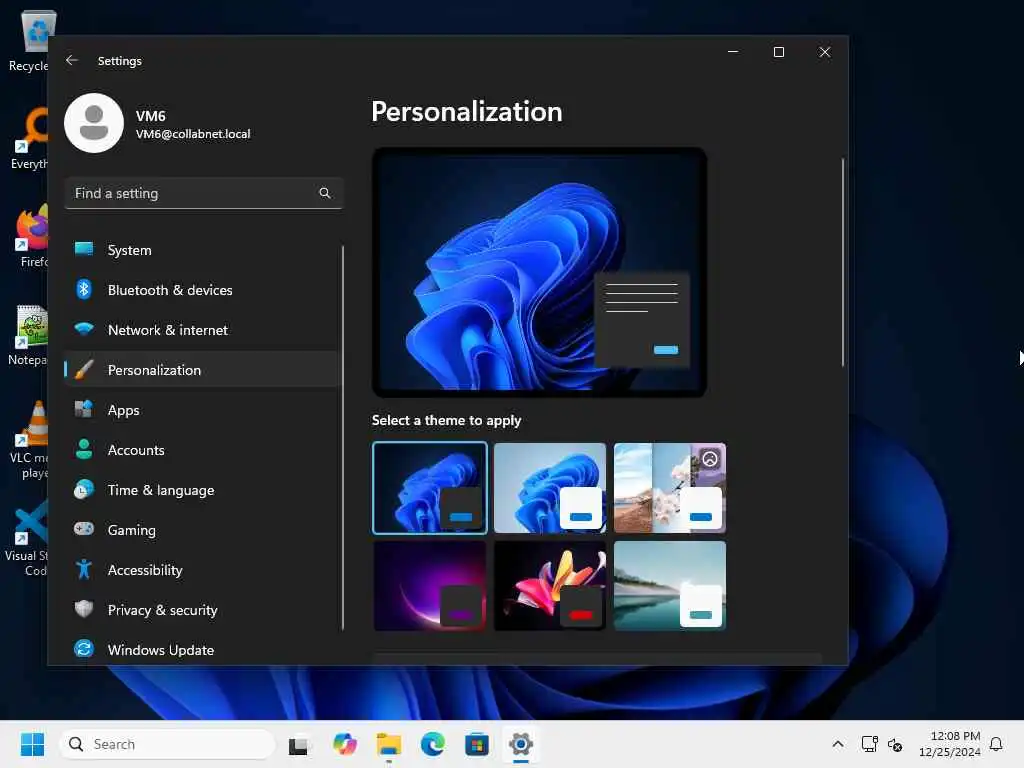Show hidden icons in the system tray
Screen dimensions: 1024x768
pos(838,744)
